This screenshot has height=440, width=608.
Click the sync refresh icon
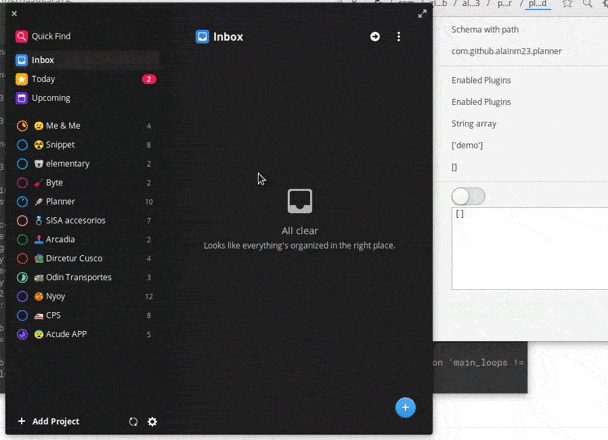pos(133,421)
